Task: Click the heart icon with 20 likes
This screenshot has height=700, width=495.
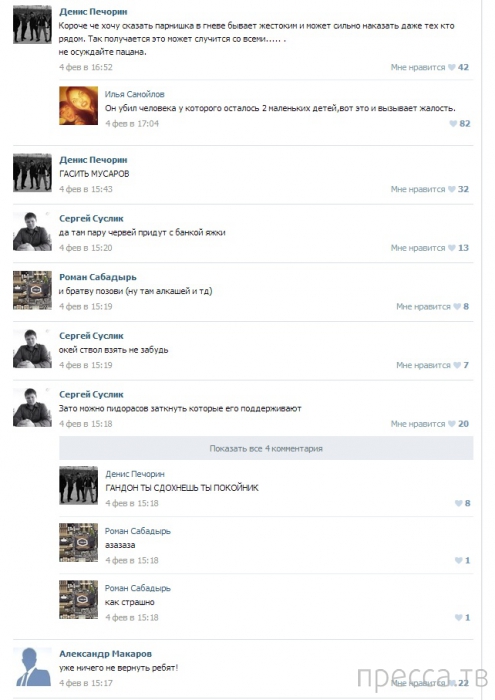Action: tap(452, 424)
